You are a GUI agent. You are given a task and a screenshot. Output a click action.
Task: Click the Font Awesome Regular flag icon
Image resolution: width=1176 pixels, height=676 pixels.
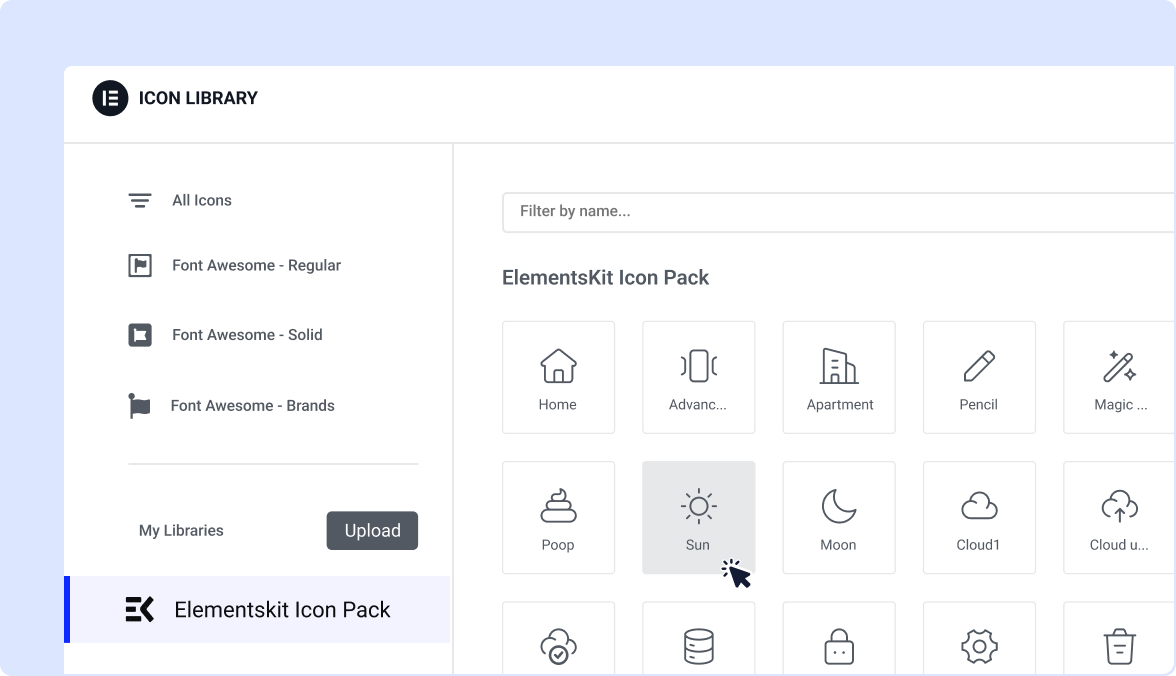click(x=140, y=266)
